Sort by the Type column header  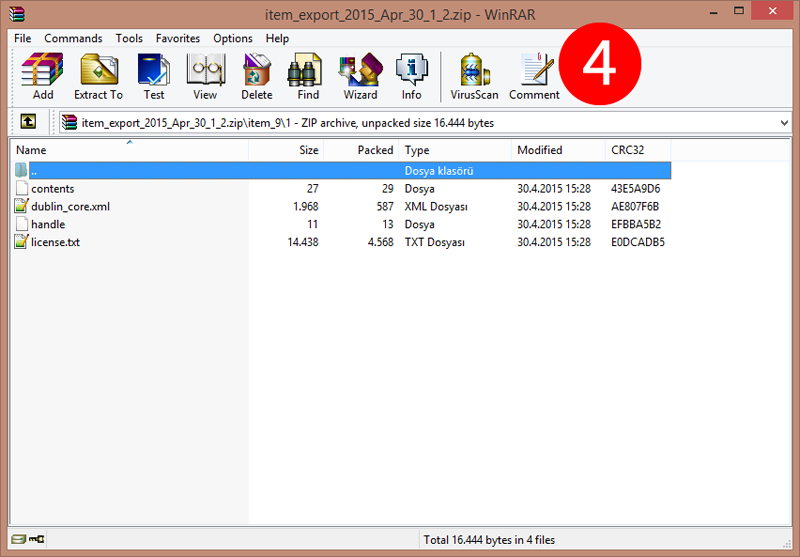pos(455,150)
